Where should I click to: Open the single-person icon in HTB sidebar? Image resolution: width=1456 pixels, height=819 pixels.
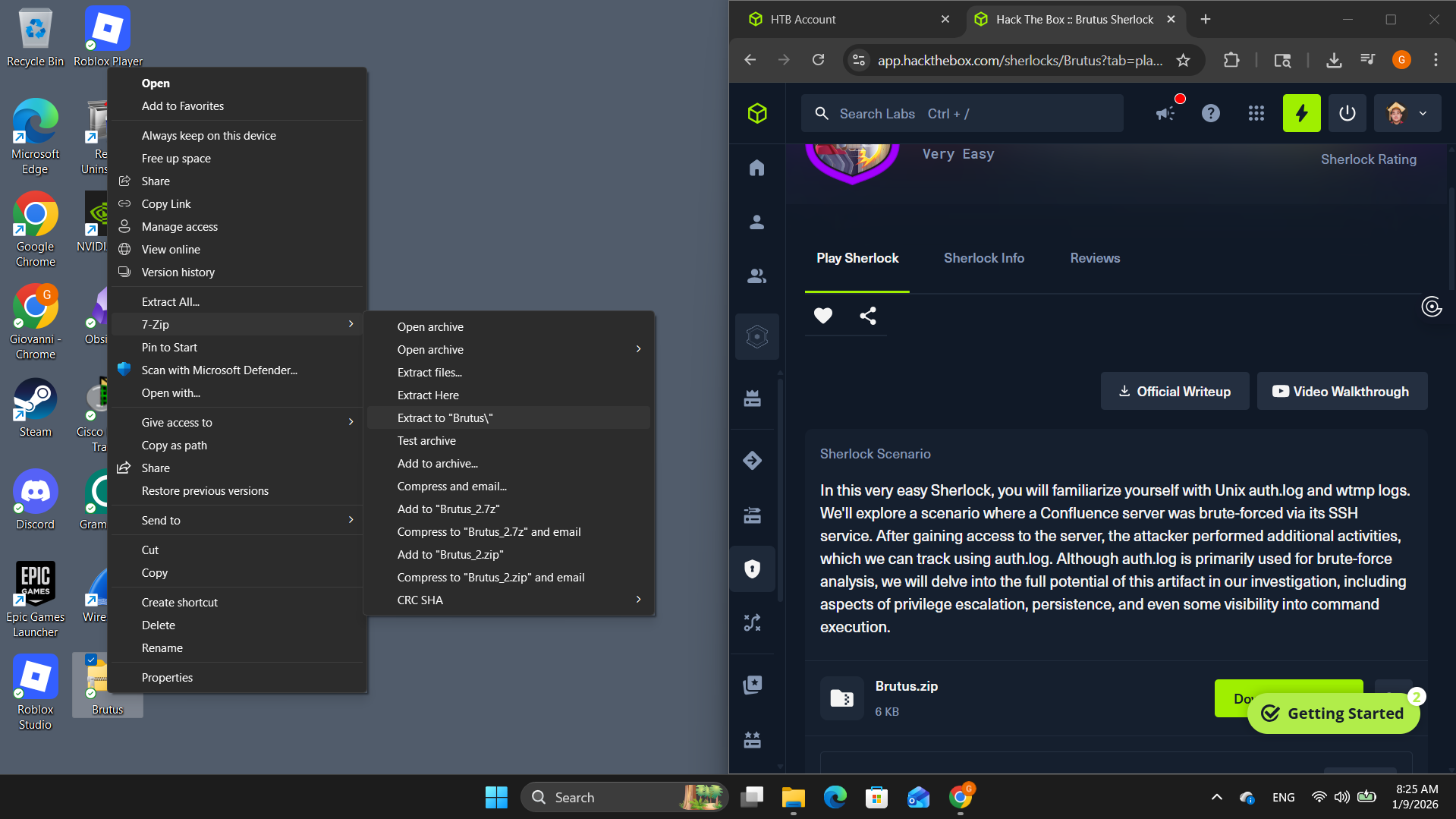point(757,222)
